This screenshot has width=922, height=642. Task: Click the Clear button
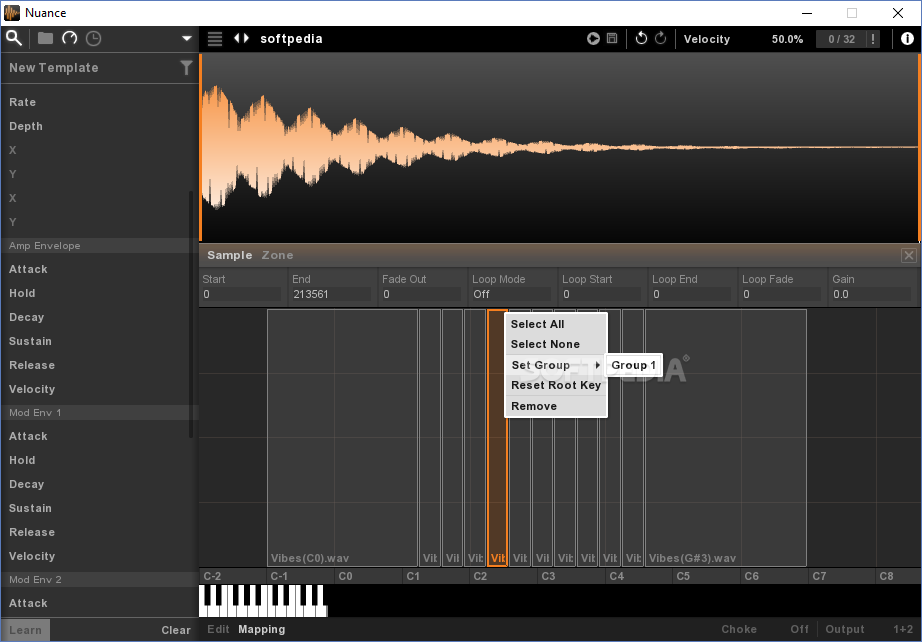176,630
